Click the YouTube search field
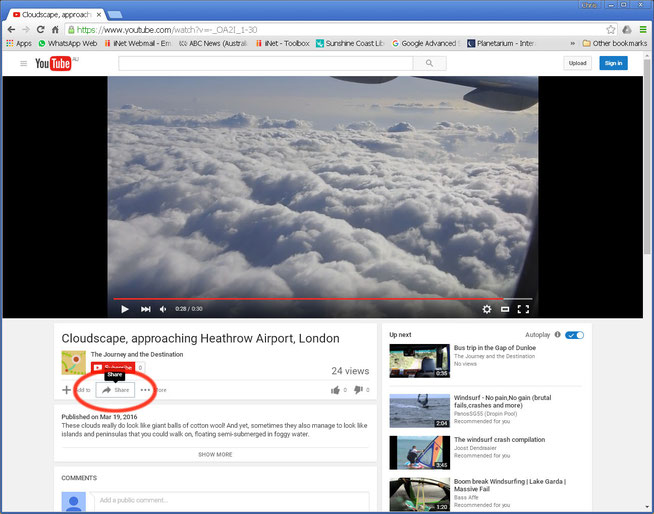Image resolution: width=654 pixels, height=514 pixels. coord(266,63)
